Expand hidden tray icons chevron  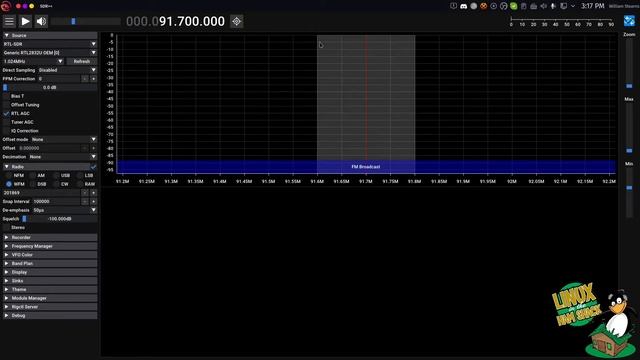(573, 6)
